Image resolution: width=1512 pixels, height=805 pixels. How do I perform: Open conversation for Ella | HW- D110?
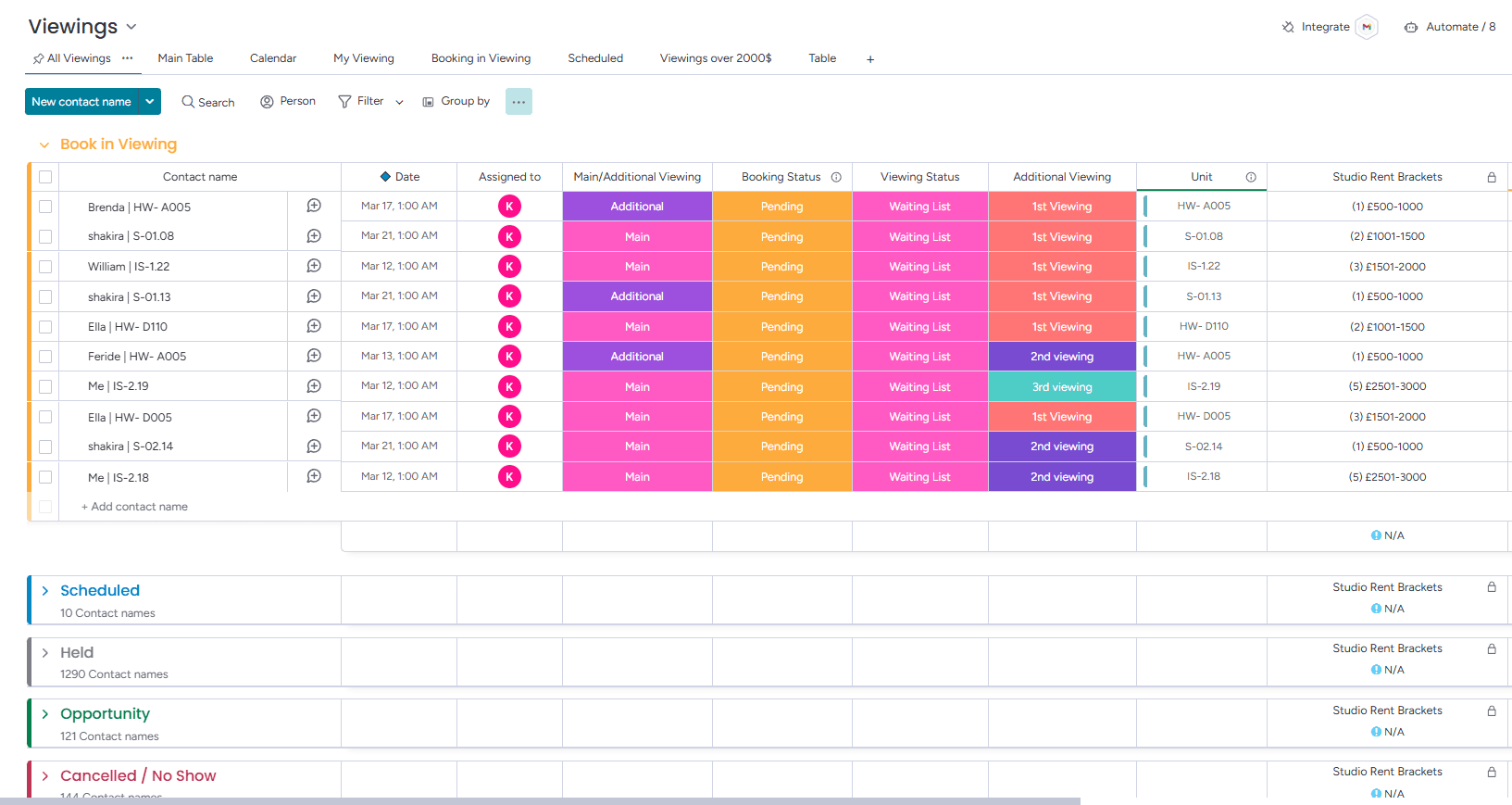[x=314, y=326]
